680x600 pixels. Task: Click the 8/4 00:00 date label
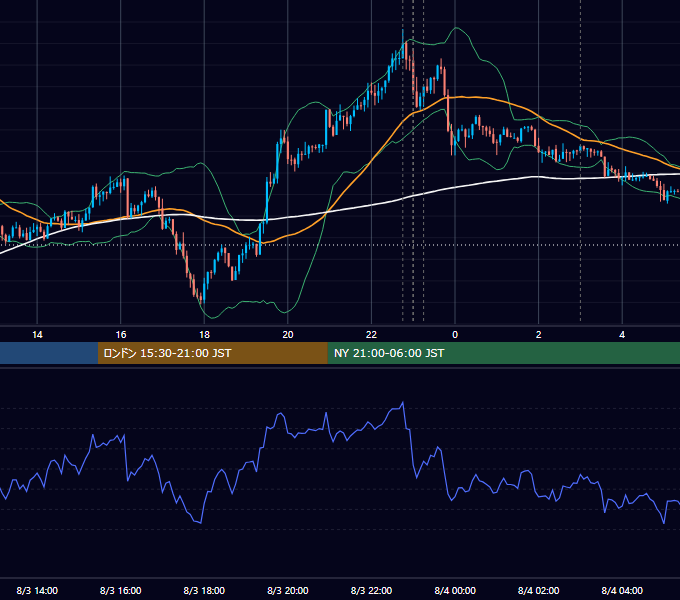pyautogui.click(x=455, y=590)
